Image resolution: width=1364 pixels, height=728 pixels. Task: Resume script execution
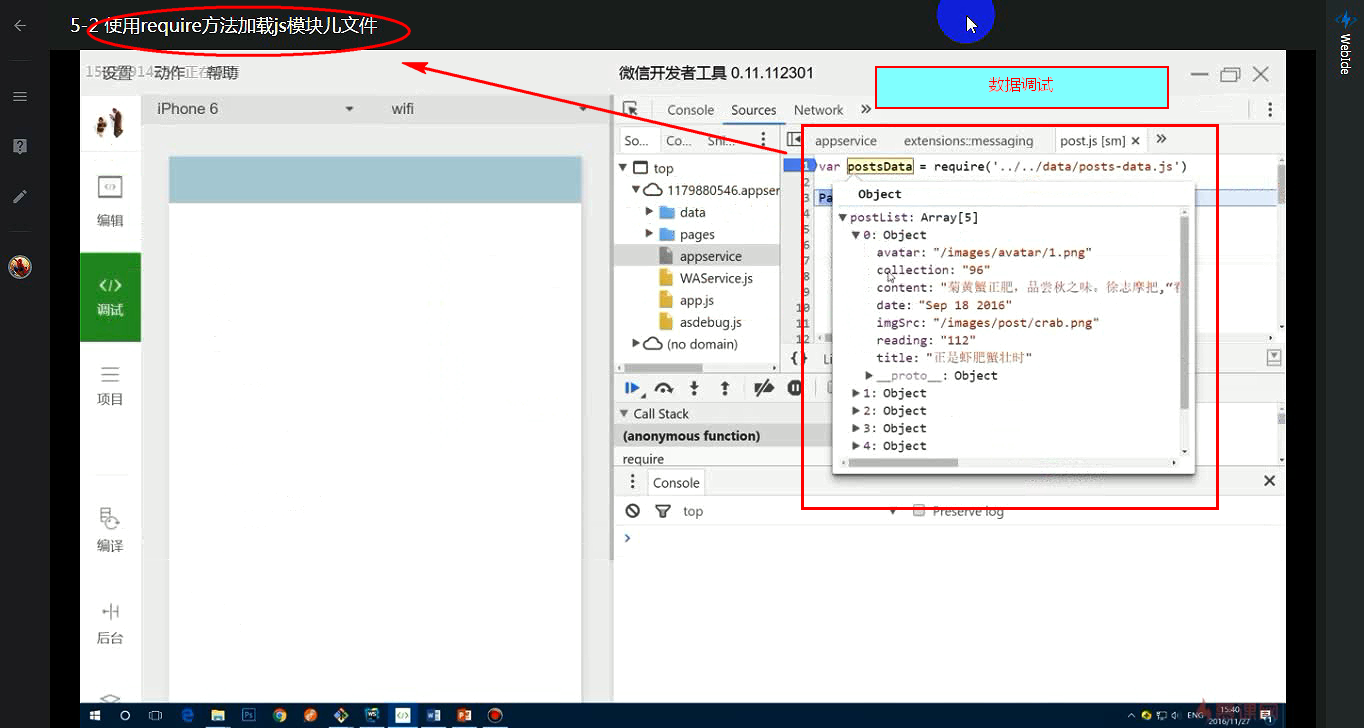pyautogui.click(x=632, y=388)
